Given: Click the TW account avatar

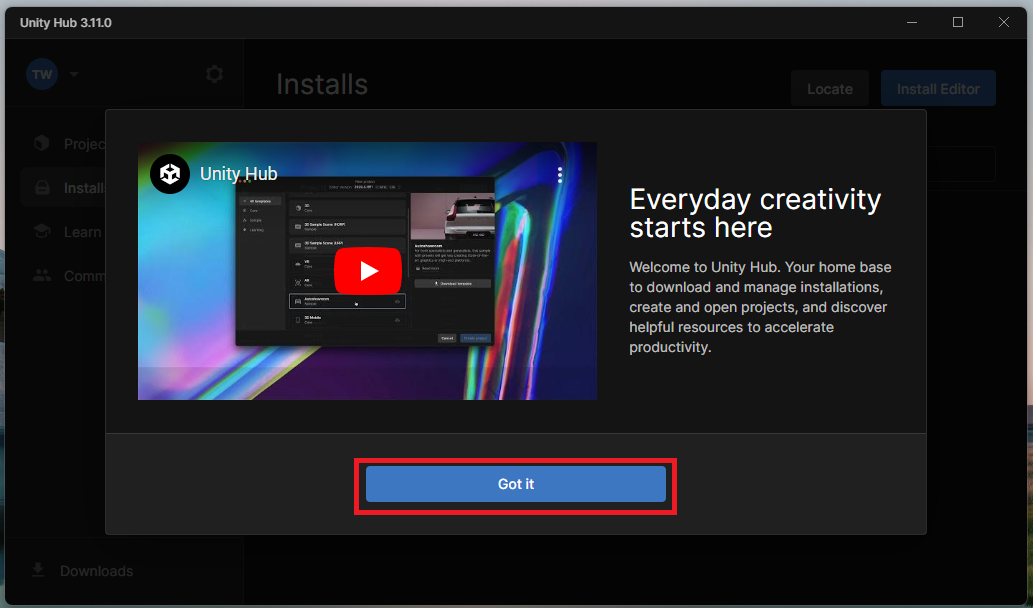Looking at the screenshot, I should pos(42,75).
